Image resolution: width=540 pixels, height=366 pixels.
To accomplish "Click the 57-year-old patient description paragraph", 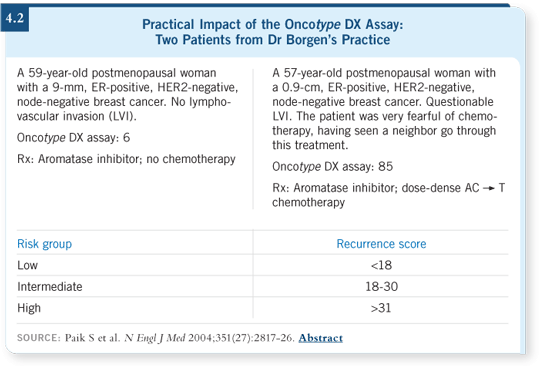I will 384,109.
